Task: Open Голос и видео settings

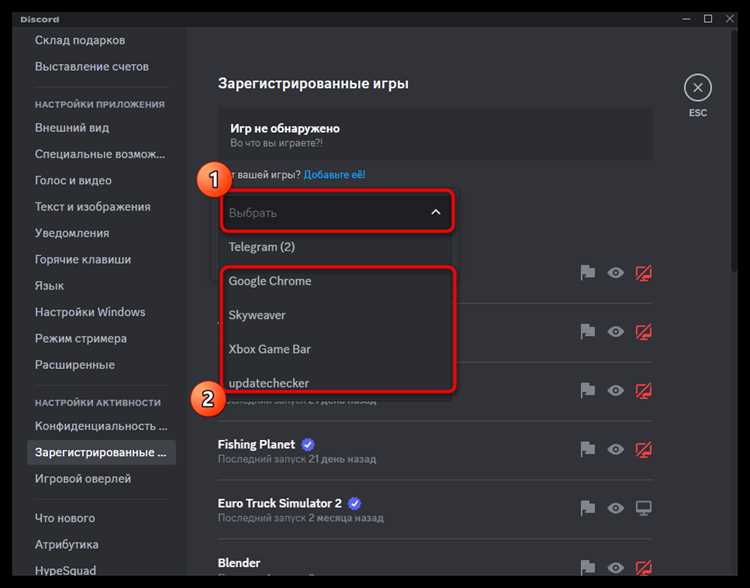Action: pyautogui.click(x=73, y=180)
